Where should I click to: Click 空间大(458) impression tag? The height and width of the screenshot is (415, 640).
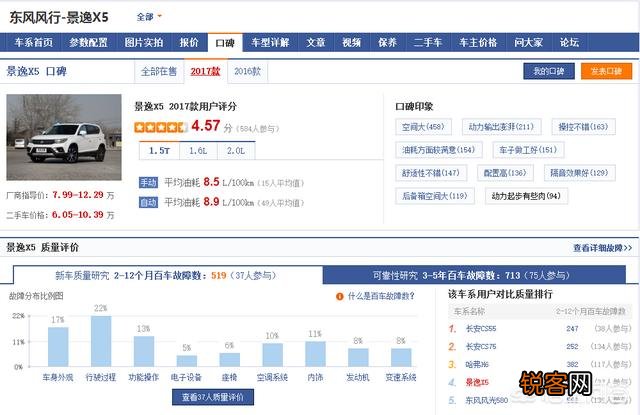coord(423,127)
